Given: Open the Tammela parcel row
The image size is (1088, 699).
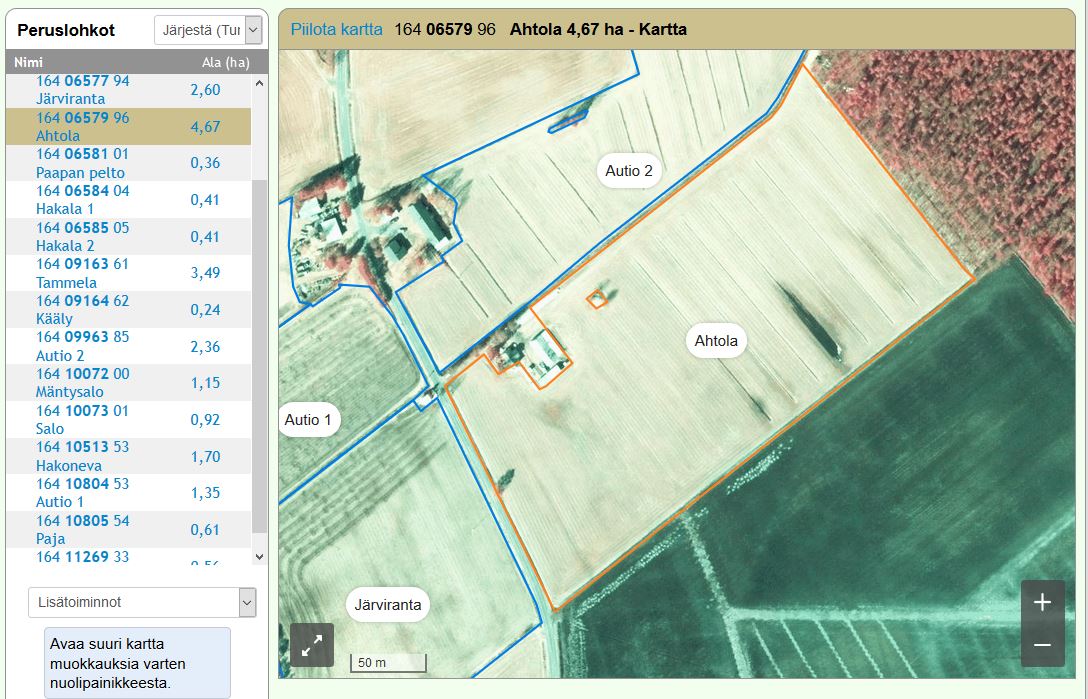Looking at the screenshot, I should pyautogui.click(x=82, y=273).
